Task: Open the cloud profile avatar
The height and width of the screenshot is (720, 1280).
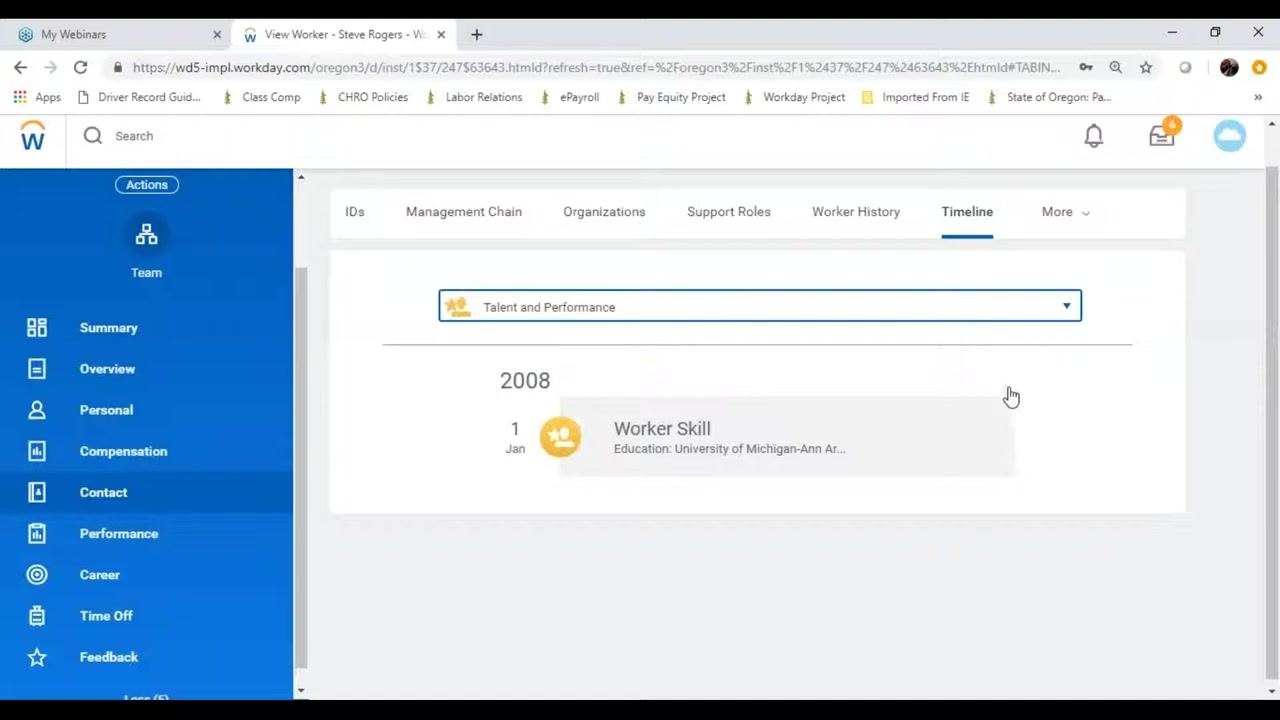Action: click(x=1229, y=136)
